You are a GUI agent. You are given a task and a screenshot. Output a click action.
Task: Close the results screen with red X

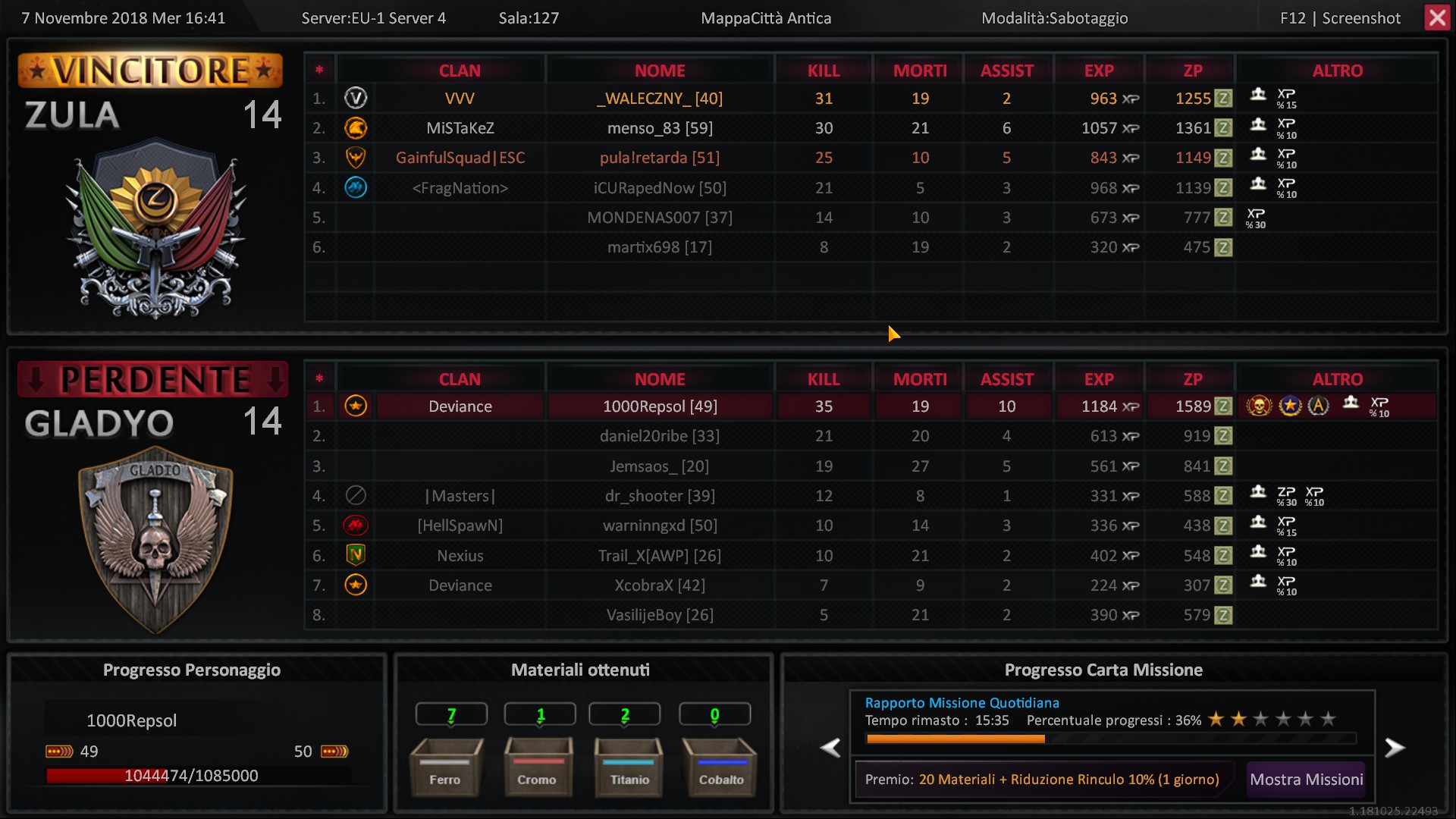pyautogui.click(x=1437, y=17)
